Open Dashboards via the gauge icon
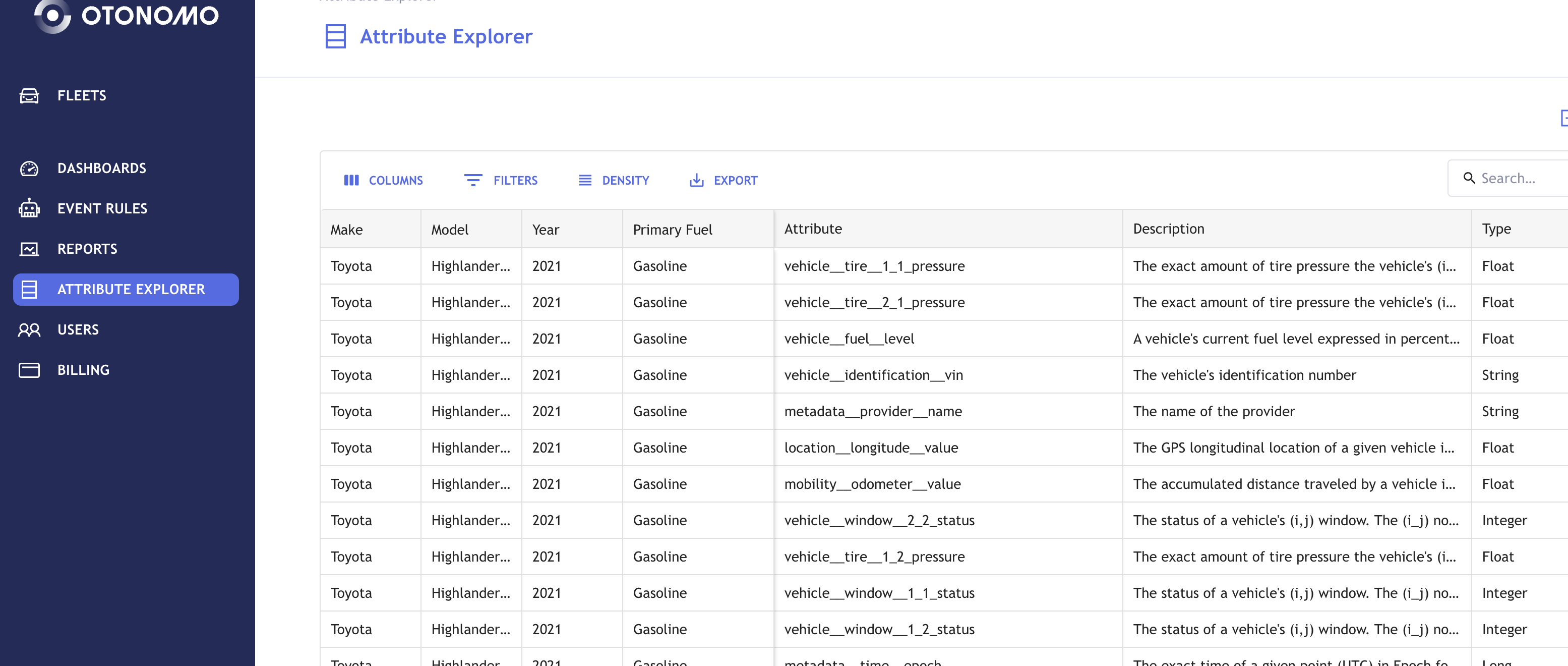 click(x=29, y=168)
